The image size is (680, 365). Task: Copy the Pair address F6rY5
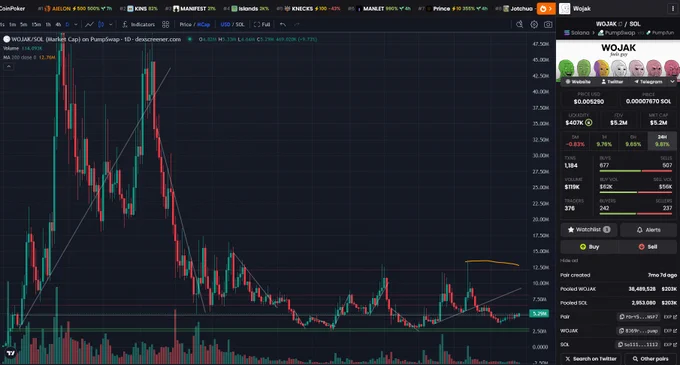pos(638,317)
